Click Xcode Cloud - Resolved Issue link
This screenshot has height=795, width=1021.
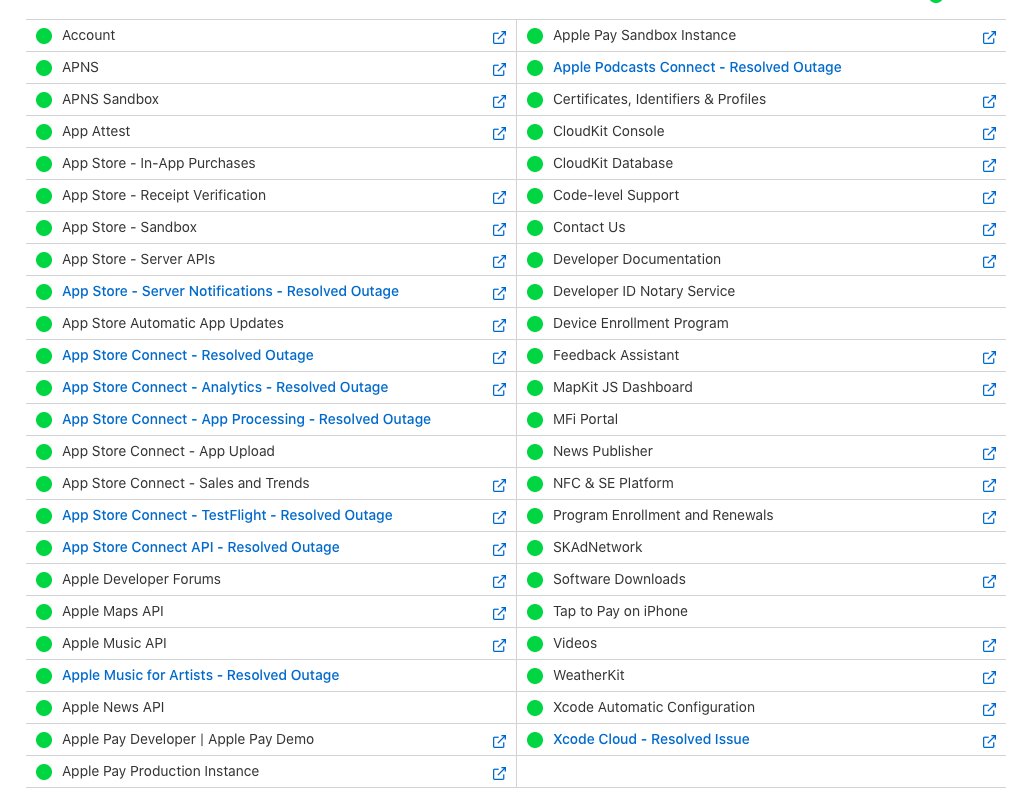[651, 739]
